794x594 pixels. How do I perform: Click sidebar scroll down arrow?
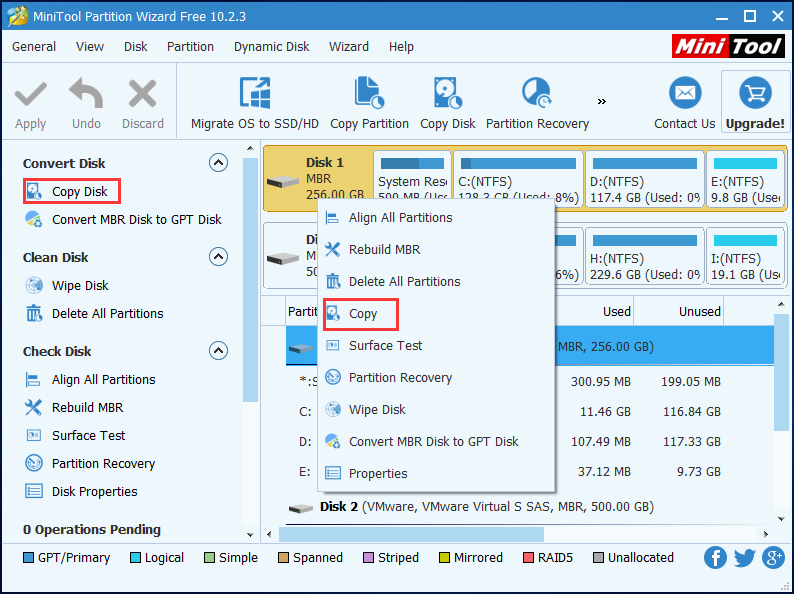[x=250, y=534]
